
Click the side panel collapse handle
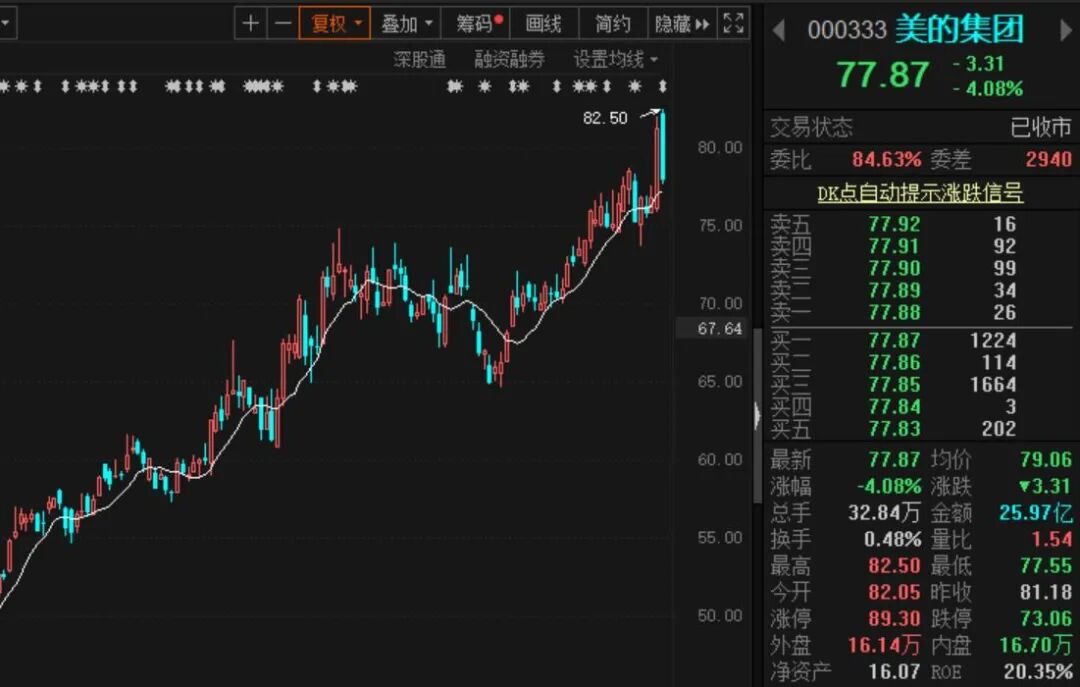[x=757, y=416]
